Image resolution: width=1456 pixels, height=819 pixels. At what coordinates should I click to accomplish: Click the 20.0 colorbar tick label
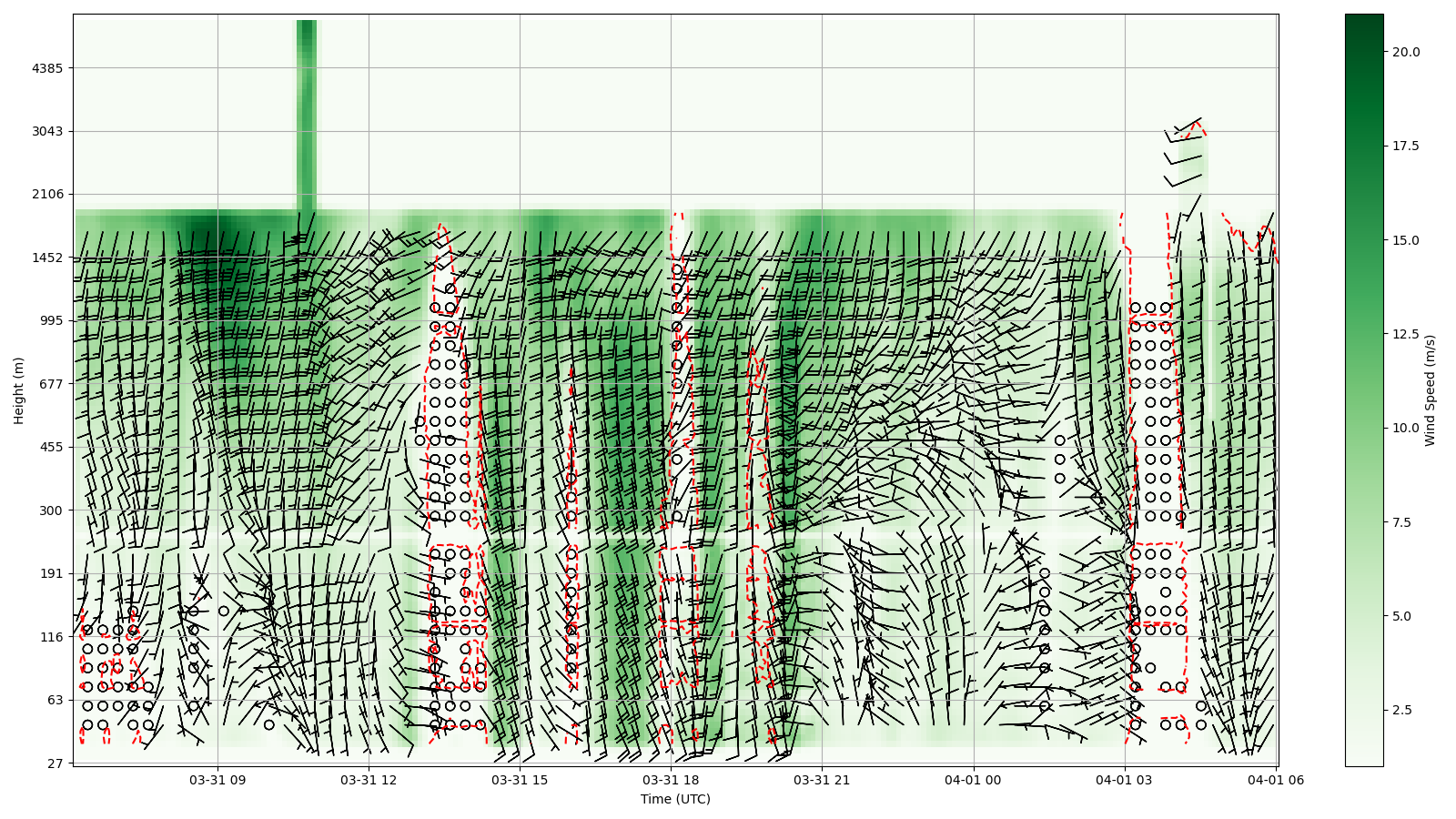[x=1406, y=52]
